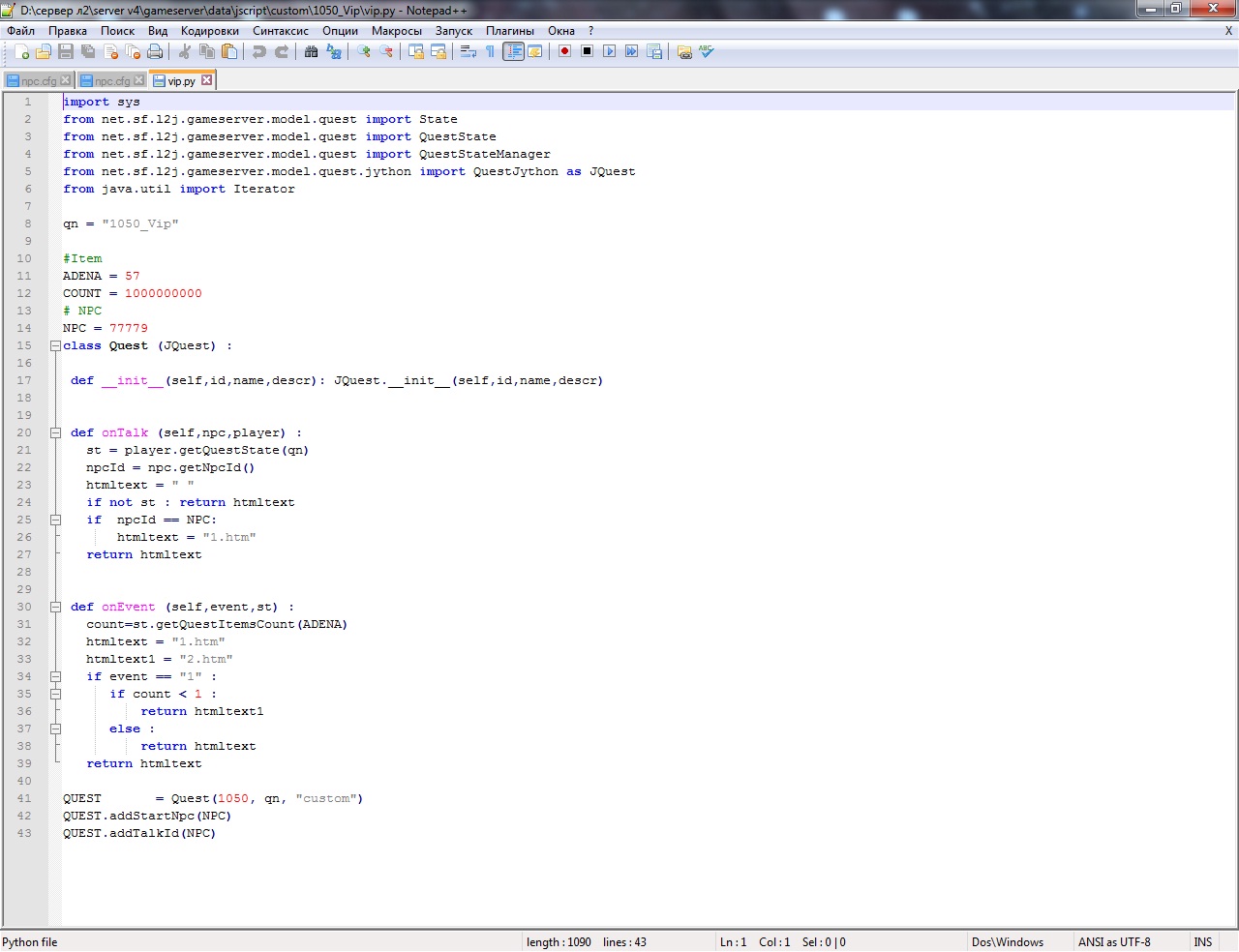
Task: Click the ABC spell-check toolbar icon
Action: 707,51
